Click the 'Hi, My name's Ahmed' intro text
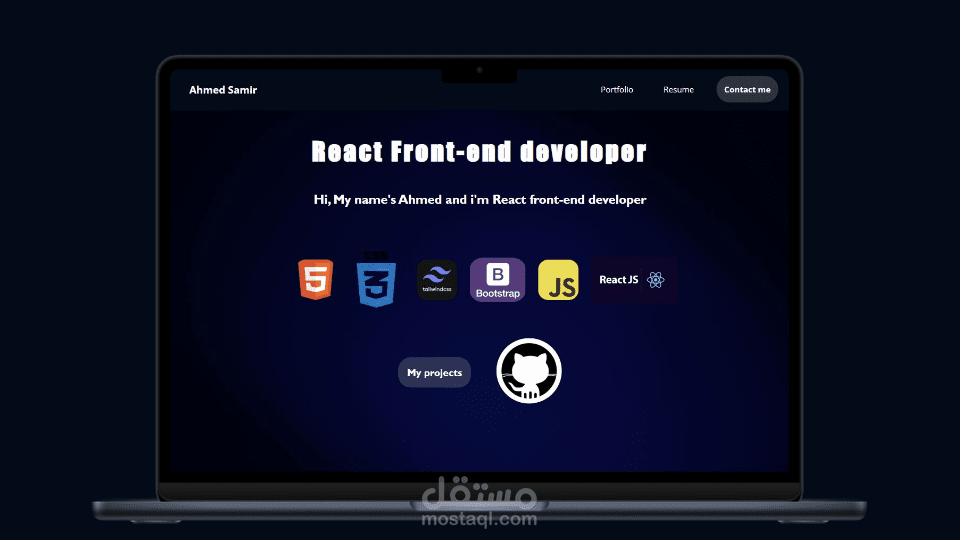Image resolution: width=960 pixels, height=540 pixels. point(480,200)
